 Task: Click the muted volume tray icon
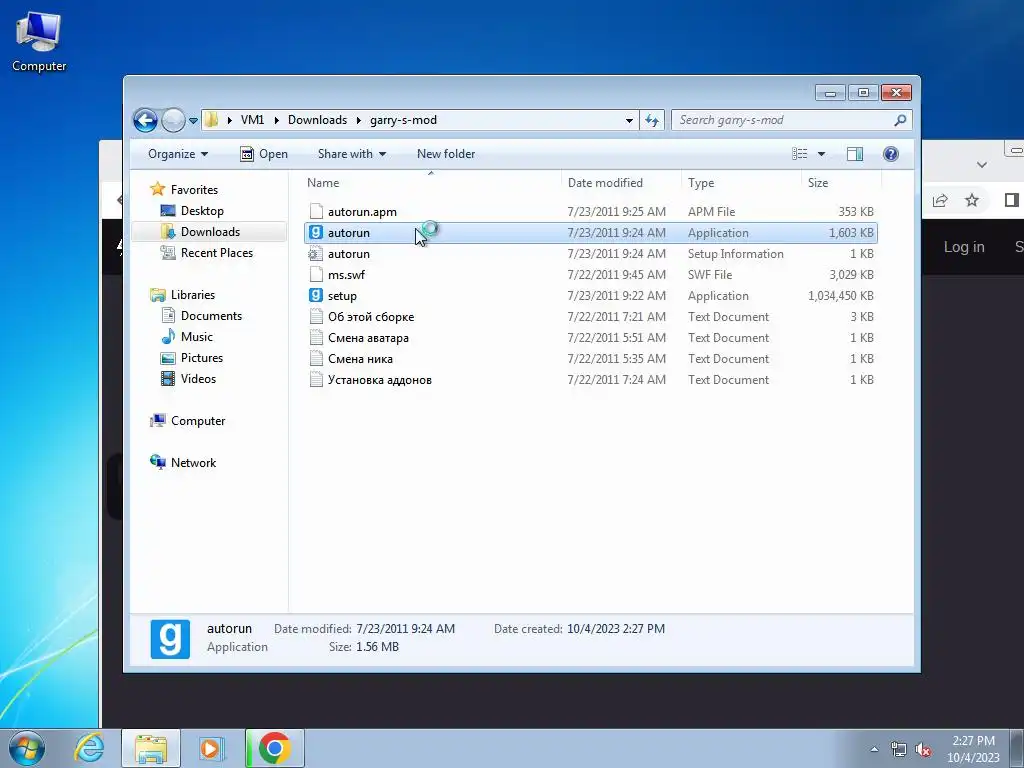click(x=923, y=749)
